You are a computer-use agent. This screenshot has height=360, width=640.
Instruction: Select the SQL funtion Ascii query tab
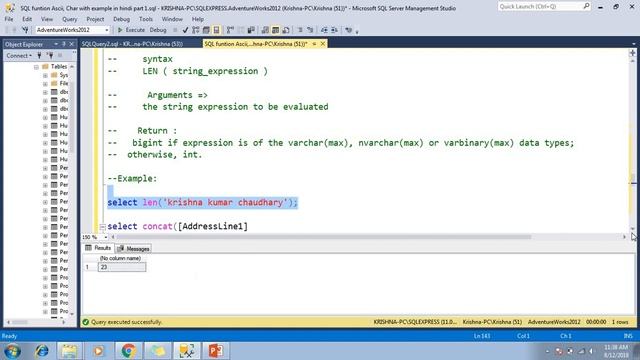(x=256, y=44)
